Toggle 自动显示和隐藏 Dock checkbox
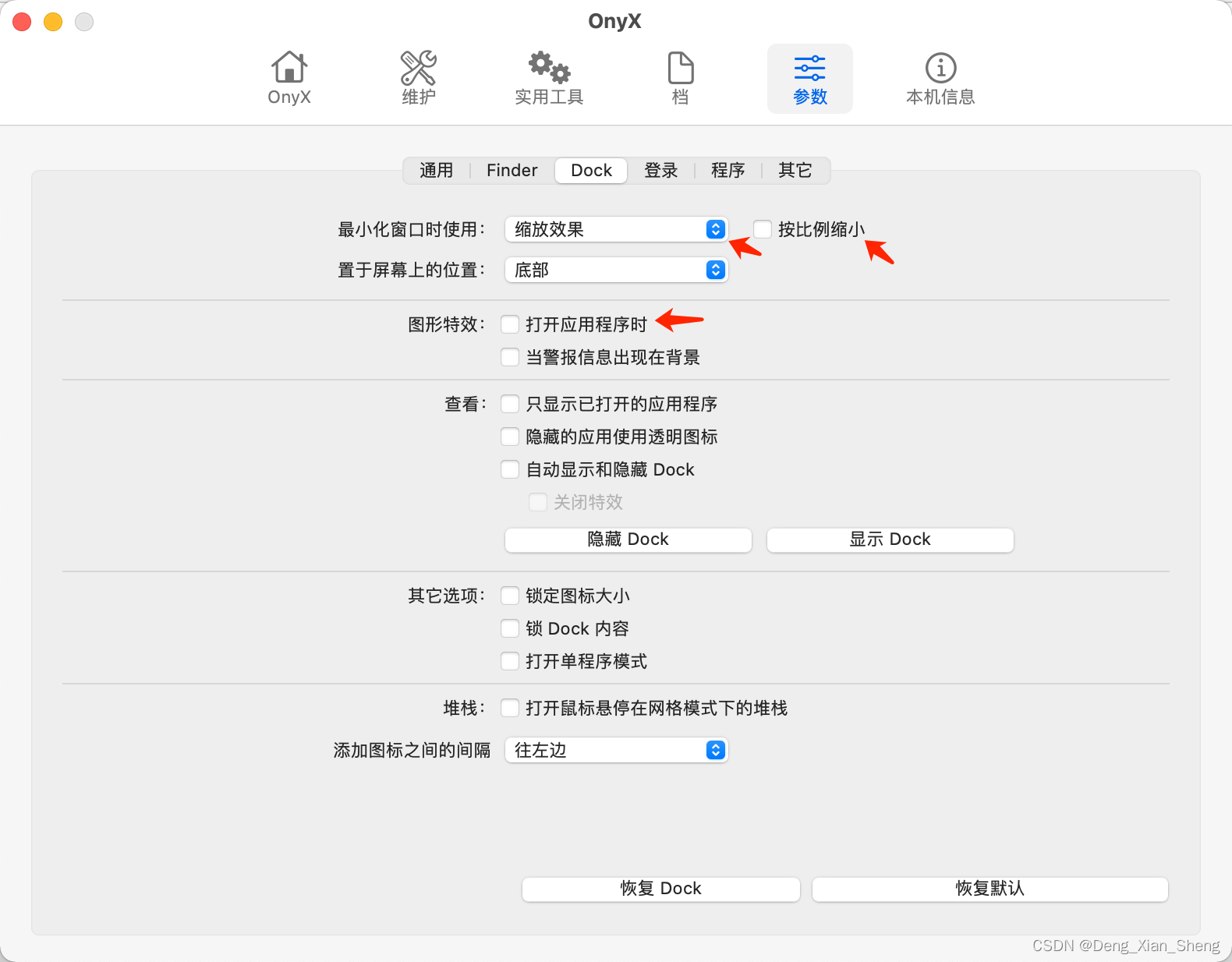 510,469
